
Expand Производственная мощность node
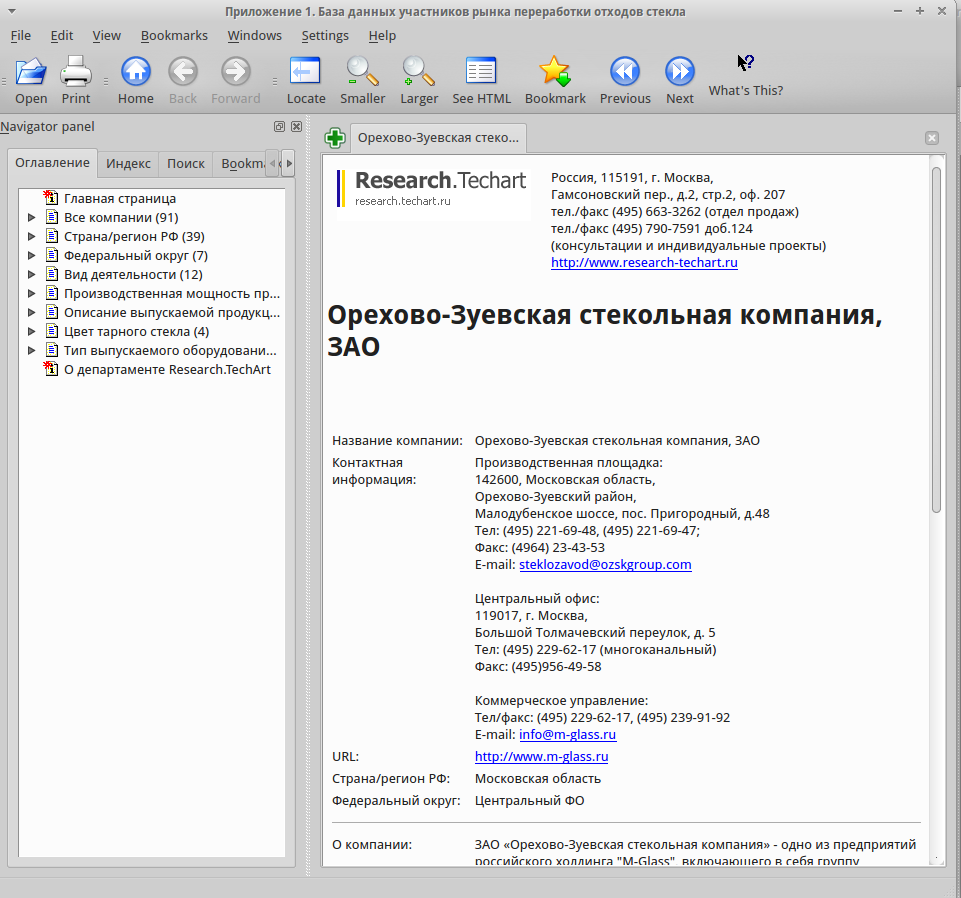pos(31,294)
